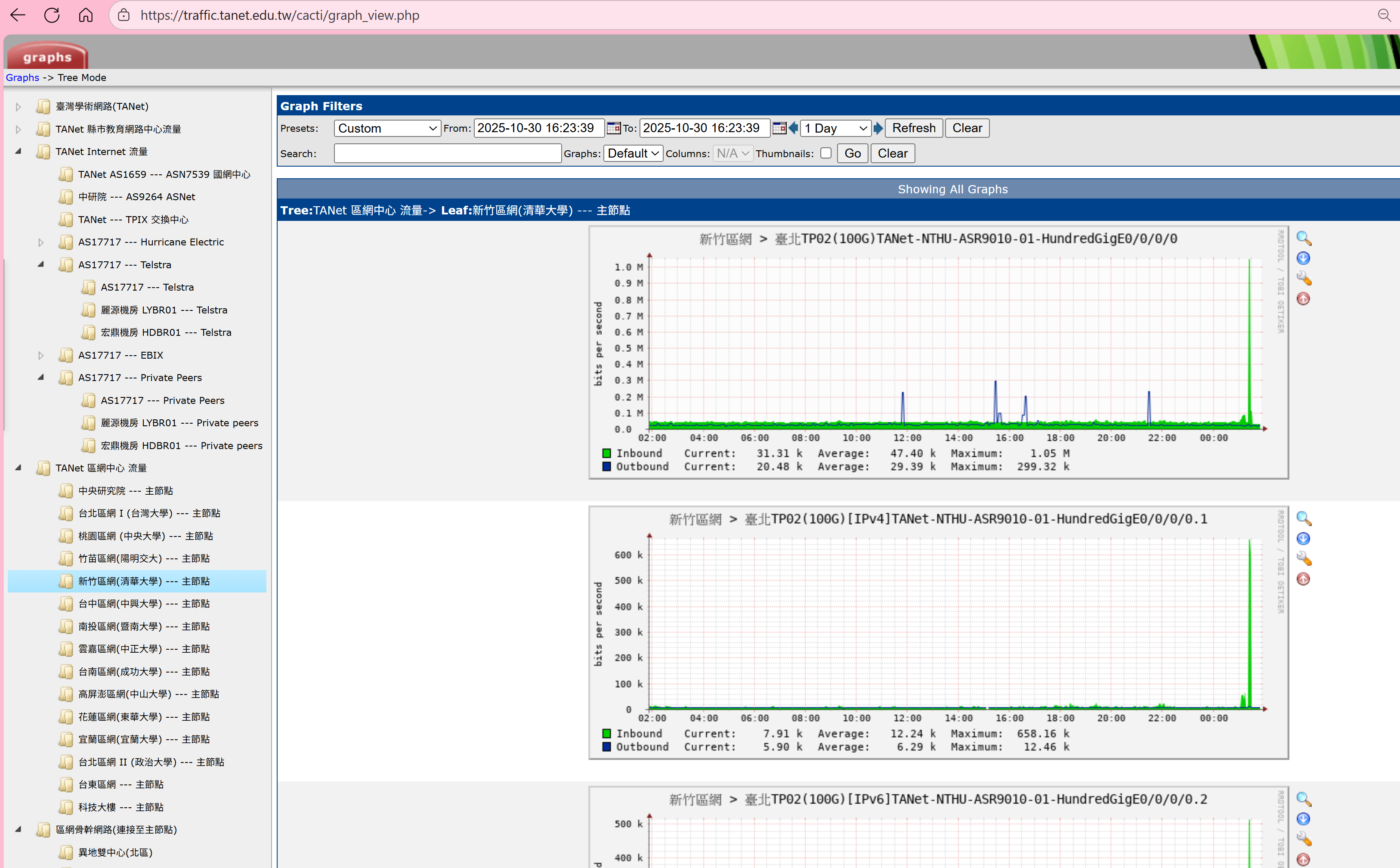The width and height of the screenshot is (1400, 868).
Task: Click the blue CSV export icon of the first graph
Action: click(1303, 258)
